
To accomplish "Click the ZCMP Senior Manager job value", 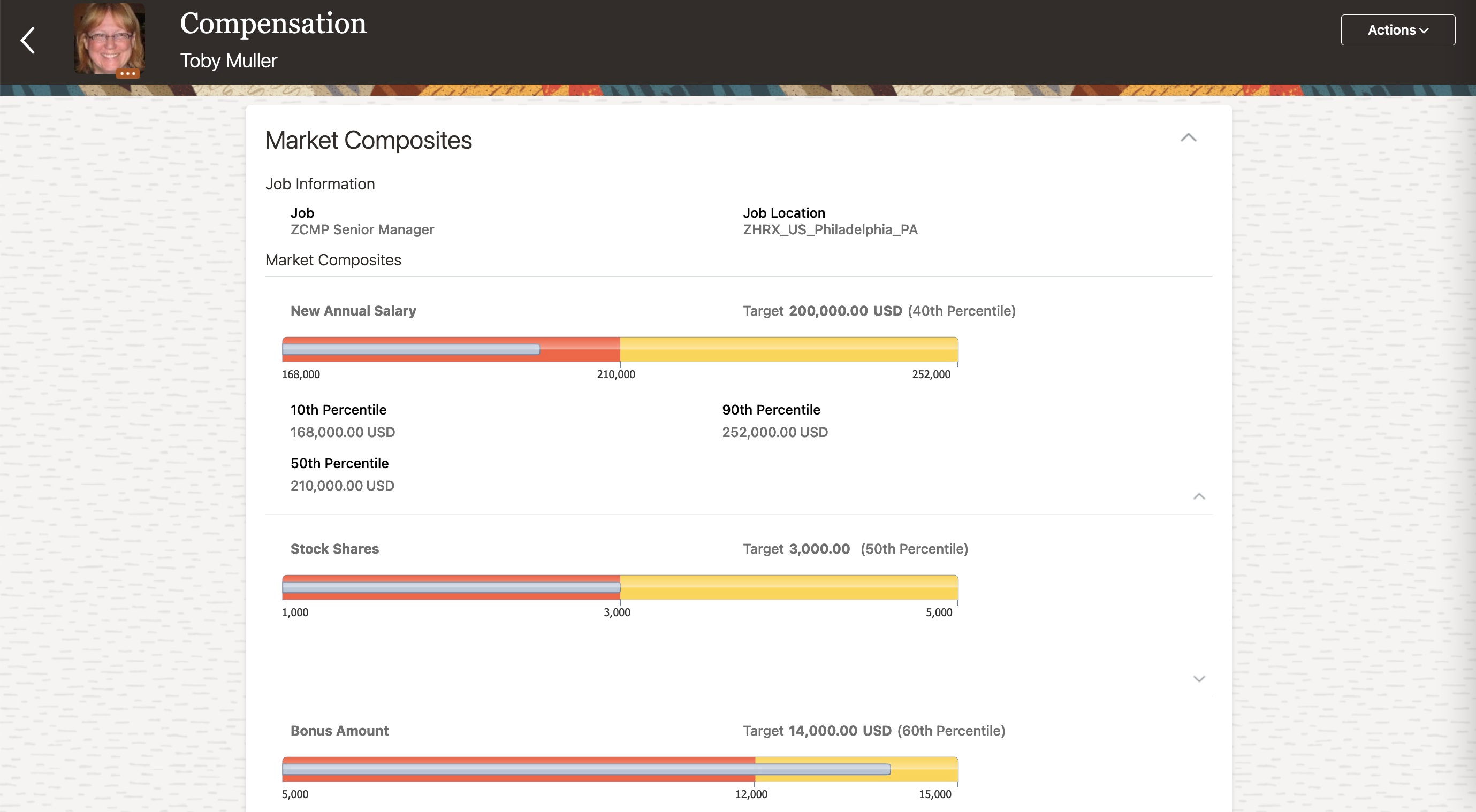I will (362, 229).
